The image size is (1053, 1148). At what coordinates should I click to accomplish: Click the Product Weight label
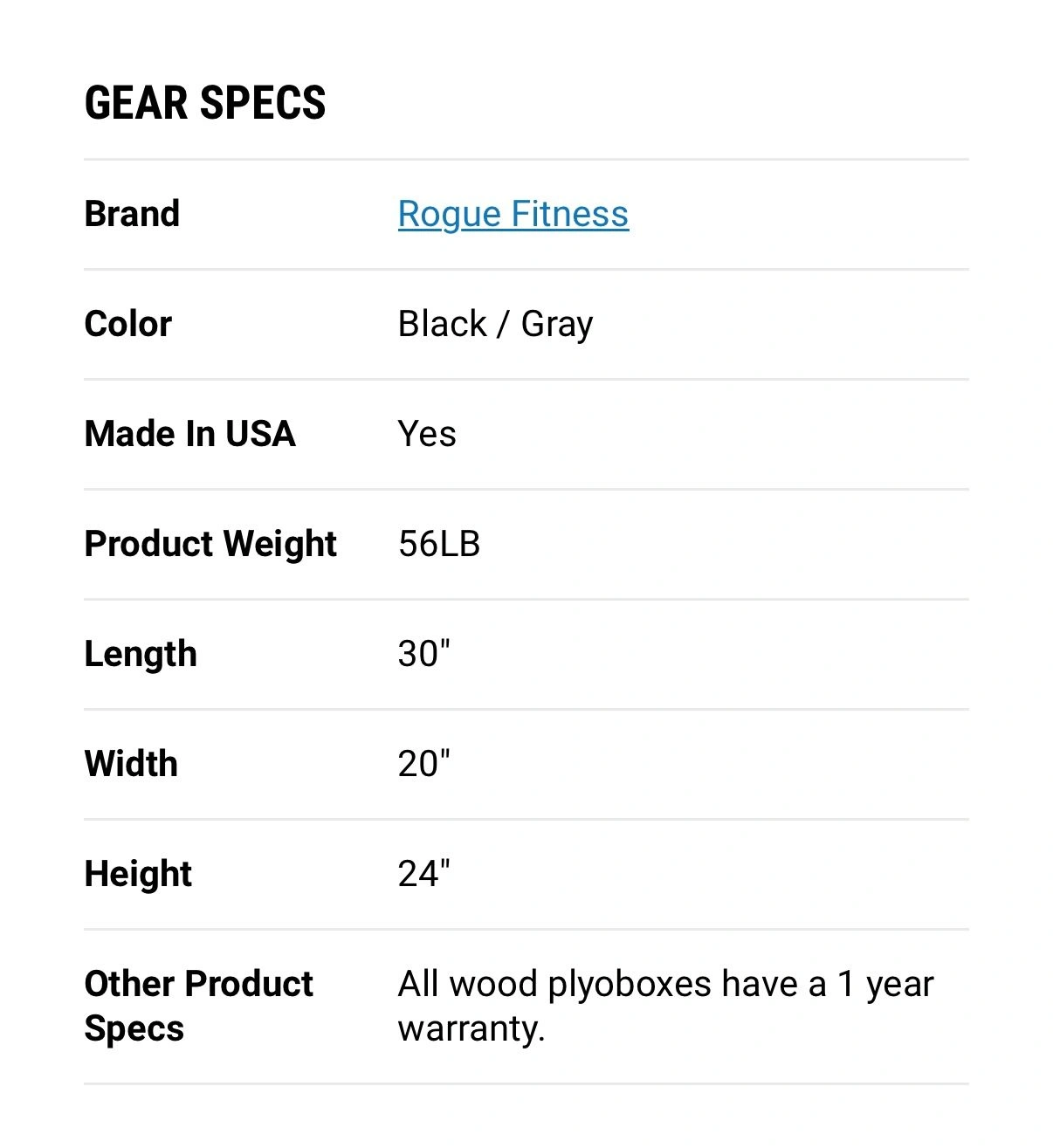210,544
